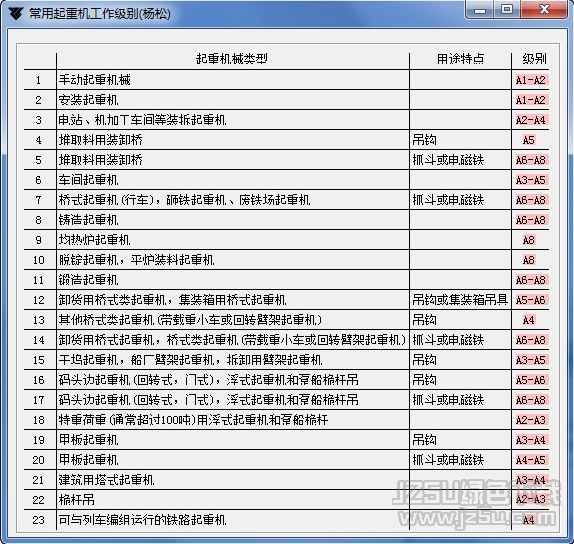The image size is (574, 544).
Task: Click A4 level cell in row 13
Action: tap(529, 320)
